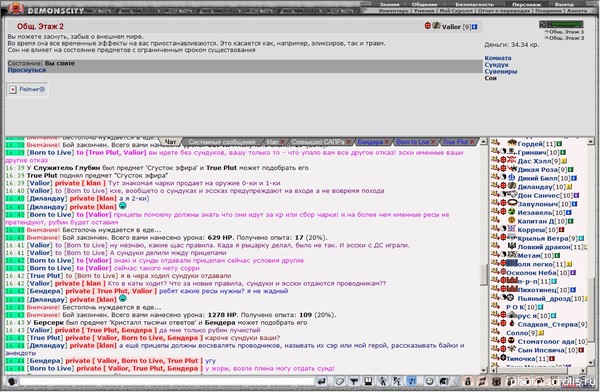Screen dimensions: 600x392
Task: Click the walking person icon in bottom toolbar
Action: pyautogui.click(x=383, y=381)
